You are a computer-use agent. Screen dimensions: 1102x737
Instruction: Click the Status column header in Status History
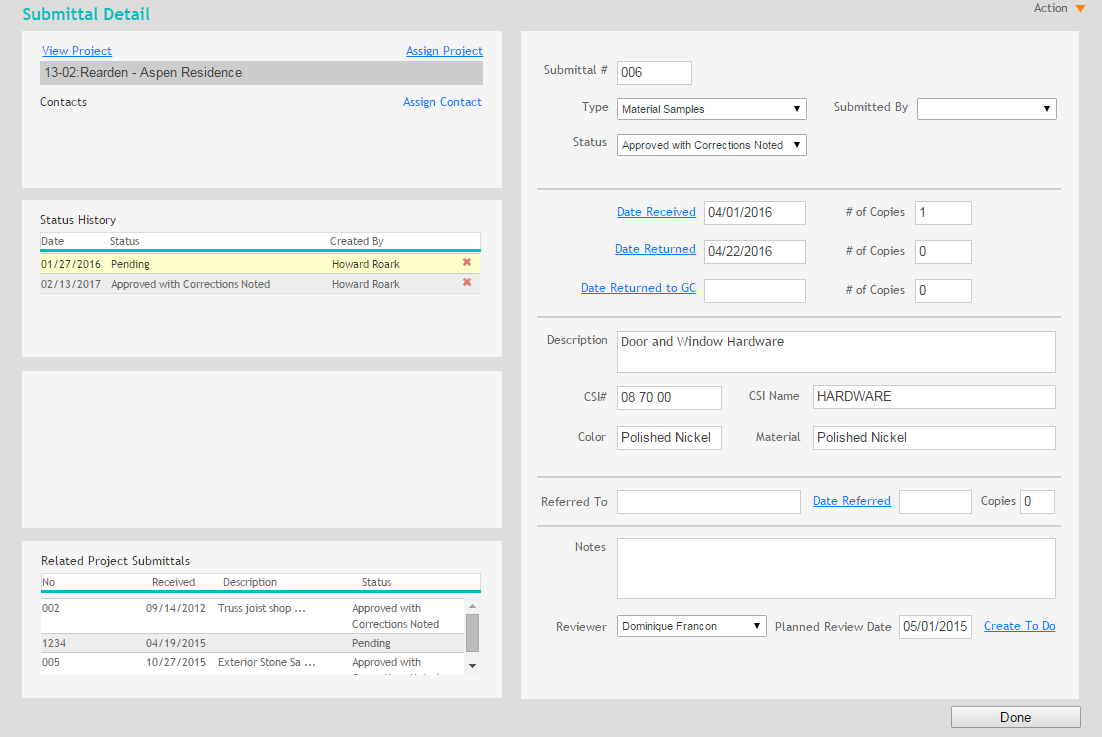(124, 241)
